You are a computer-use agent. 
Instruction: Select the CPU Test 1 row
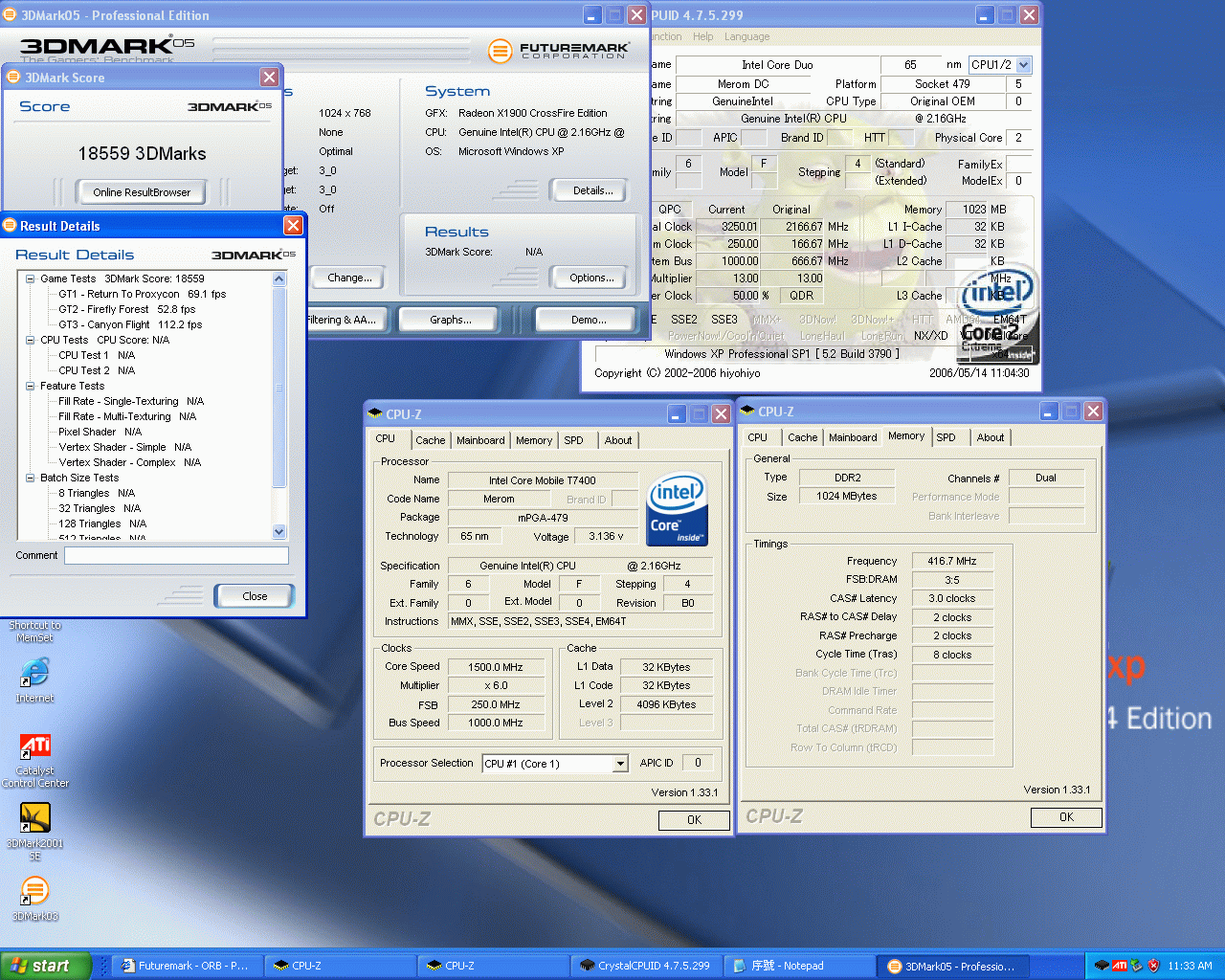coord(97,355)
